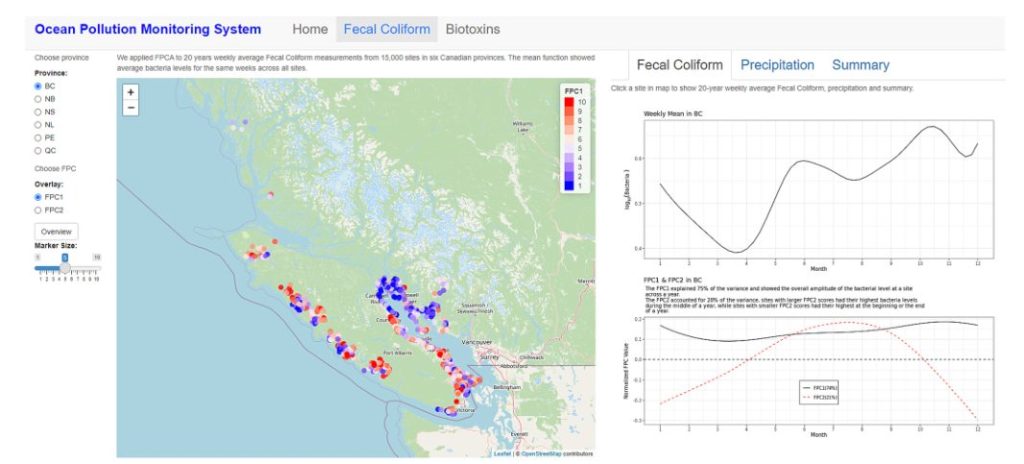Open the Home page
Viewport: 1024px width, 464px height.
(310, 29)
